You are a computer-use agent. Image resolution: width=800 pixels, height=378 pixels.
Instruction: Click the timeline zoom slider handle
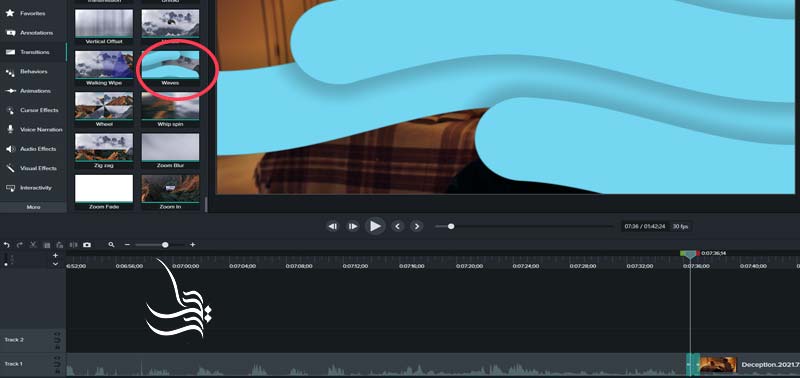165,245
